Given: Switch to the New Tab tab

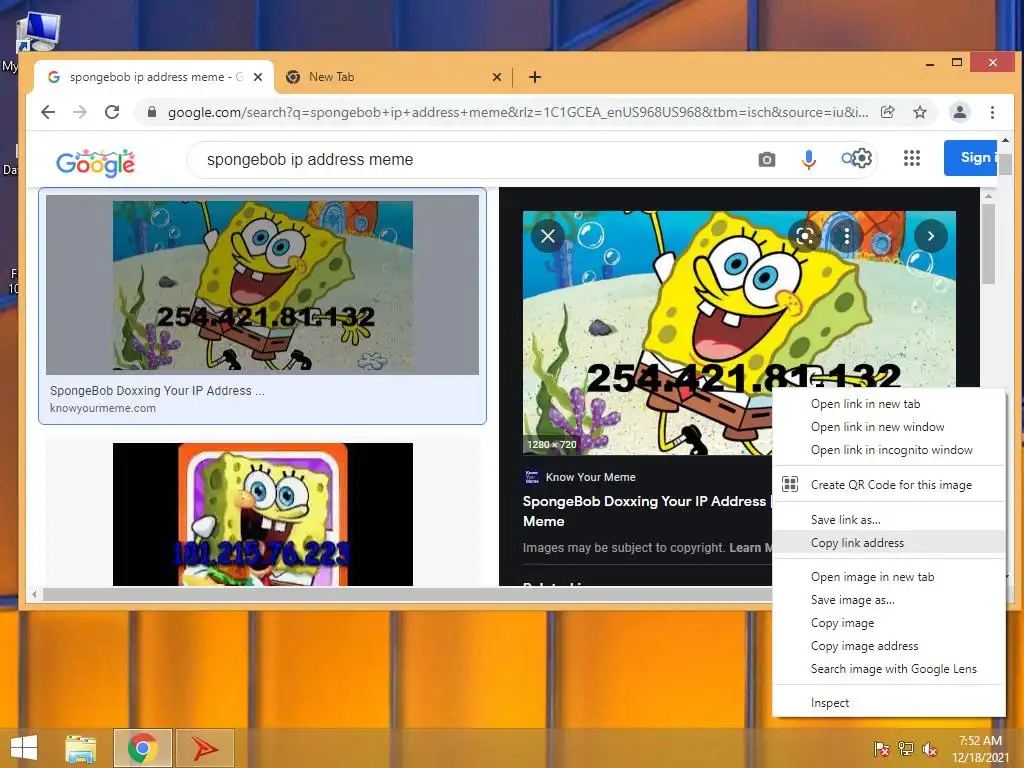Looking at the screenshot, I should point(394,77).
